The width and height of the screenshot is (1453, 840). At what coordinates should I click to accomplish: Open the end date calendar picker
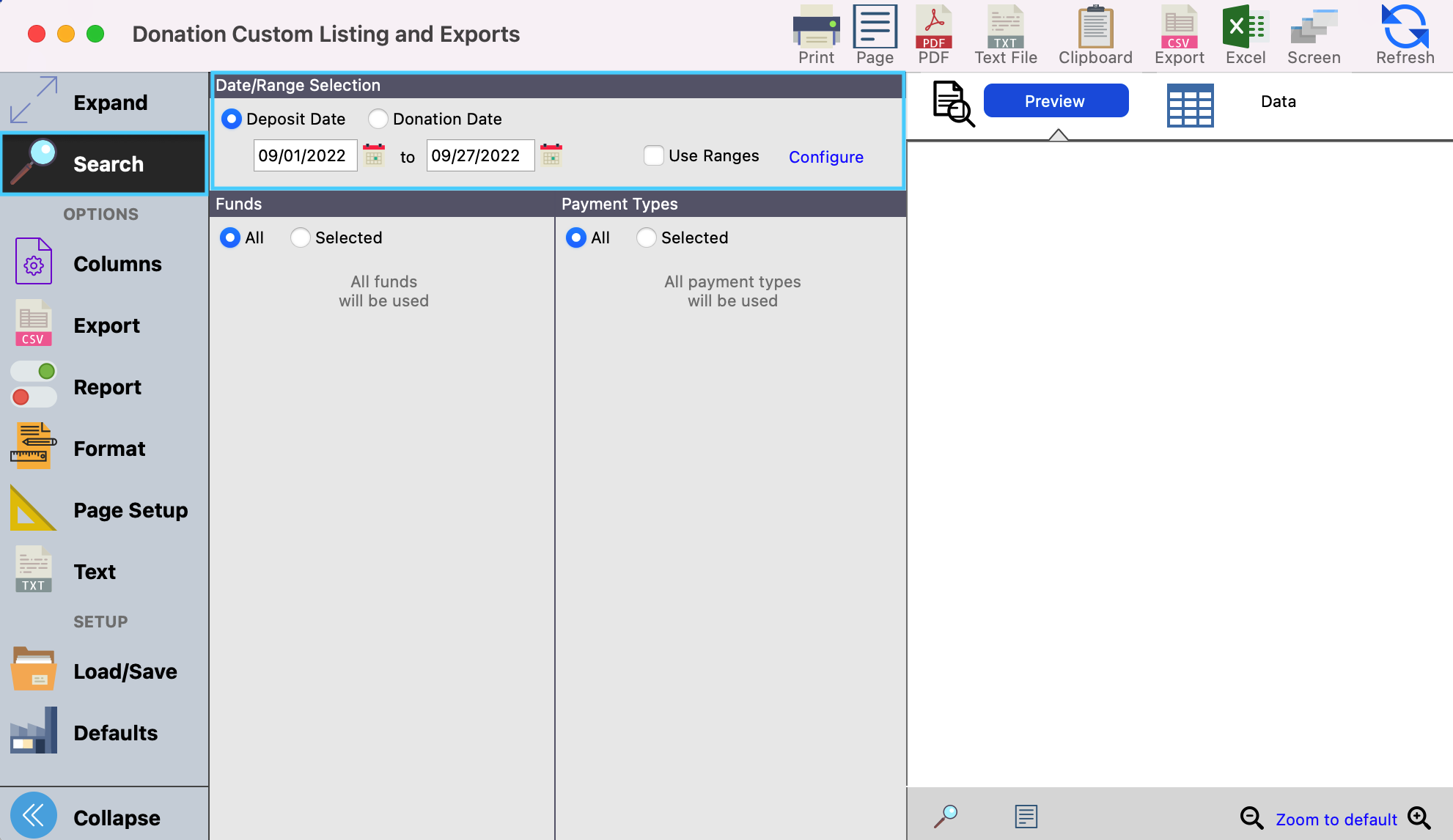click(551, 155)
